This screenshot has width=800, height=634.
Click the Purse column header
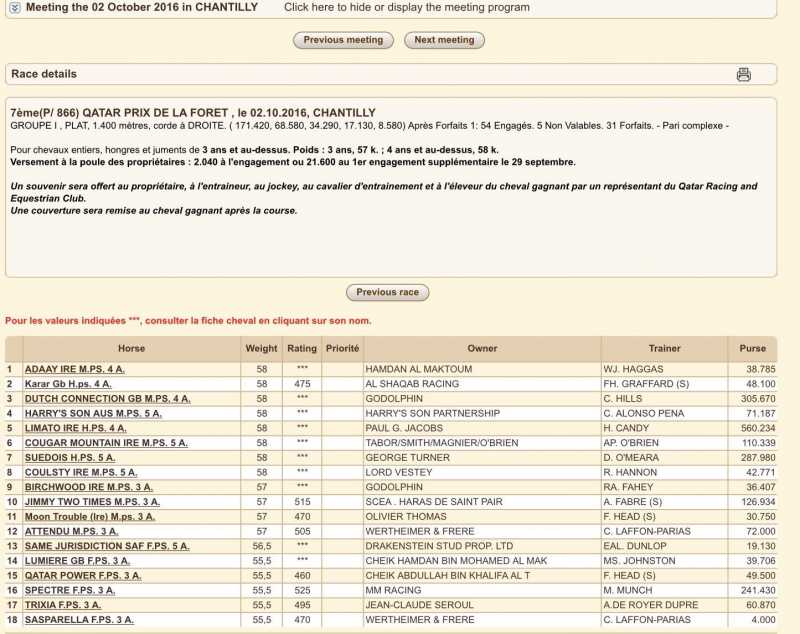pyautogui.click(x=752, y=349)
